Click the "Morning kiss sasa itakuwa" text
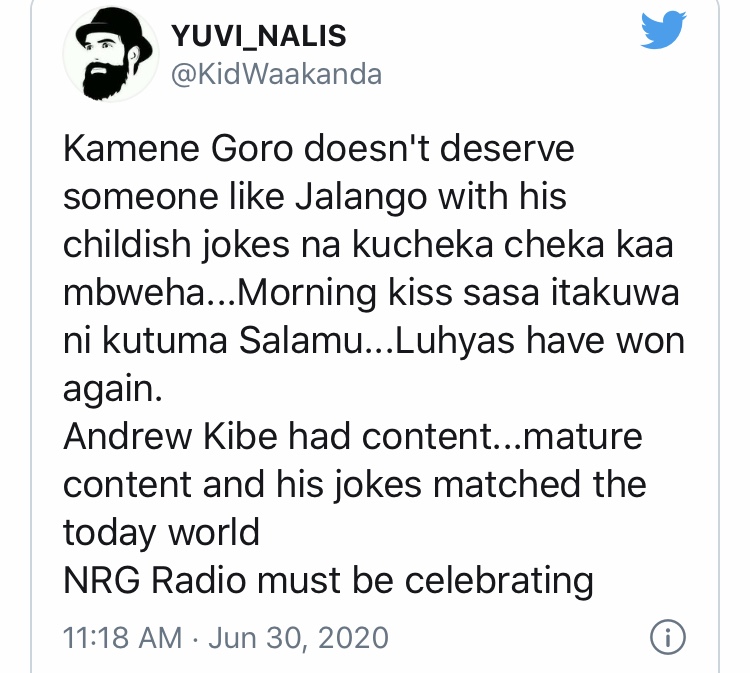This screenshot has width=750, height=673. (x=458, y=293)
